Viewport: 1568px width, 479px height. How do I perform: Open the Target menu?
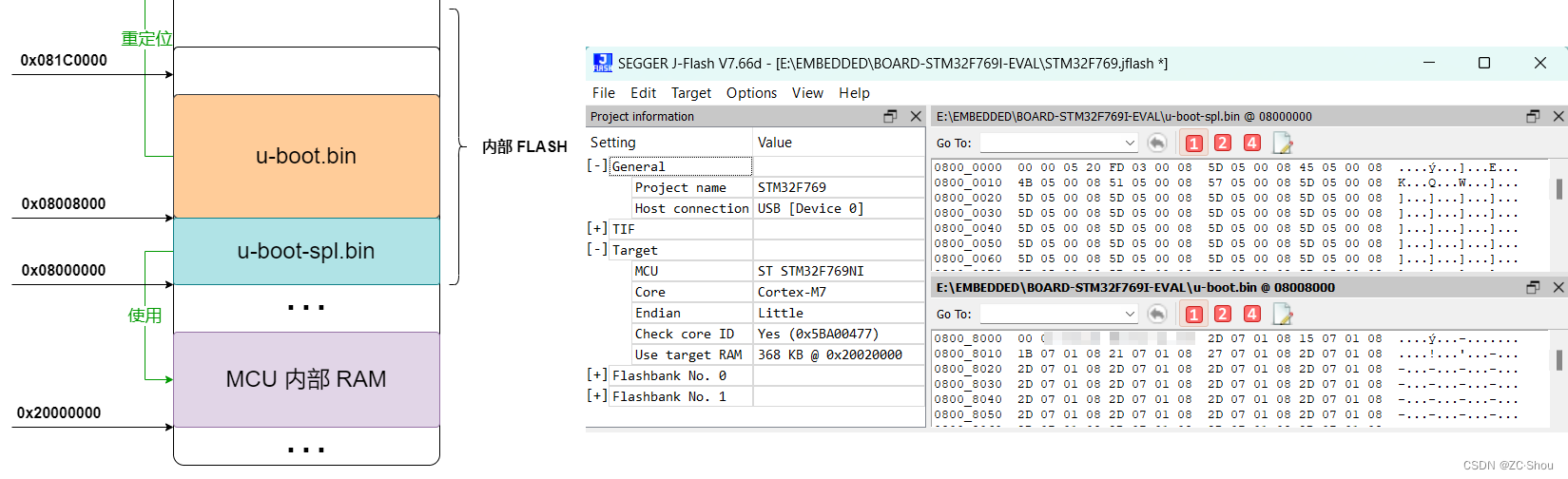691,93
